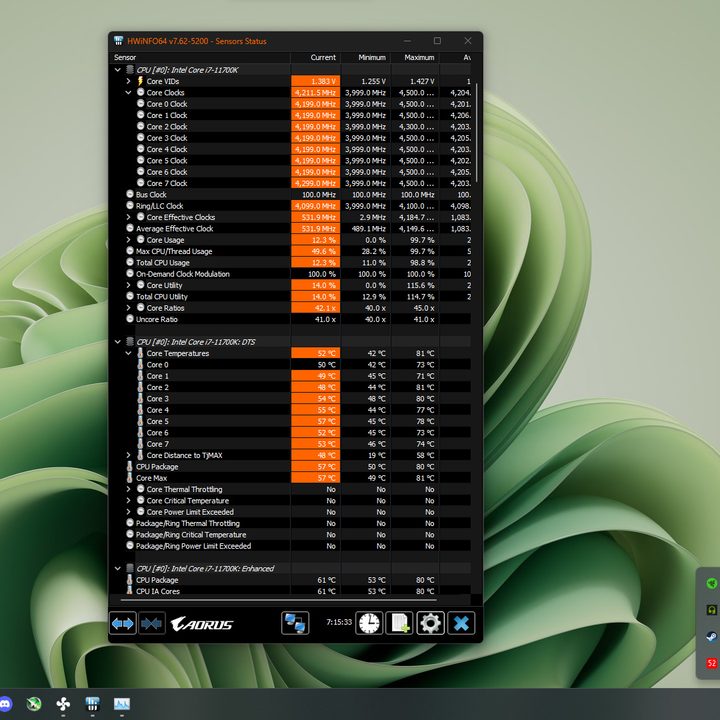The height and width of the screenshot is (720, 720).
Task: Expand the Core Ratios row
Action: pyautogui.click(x=129, y=308)
